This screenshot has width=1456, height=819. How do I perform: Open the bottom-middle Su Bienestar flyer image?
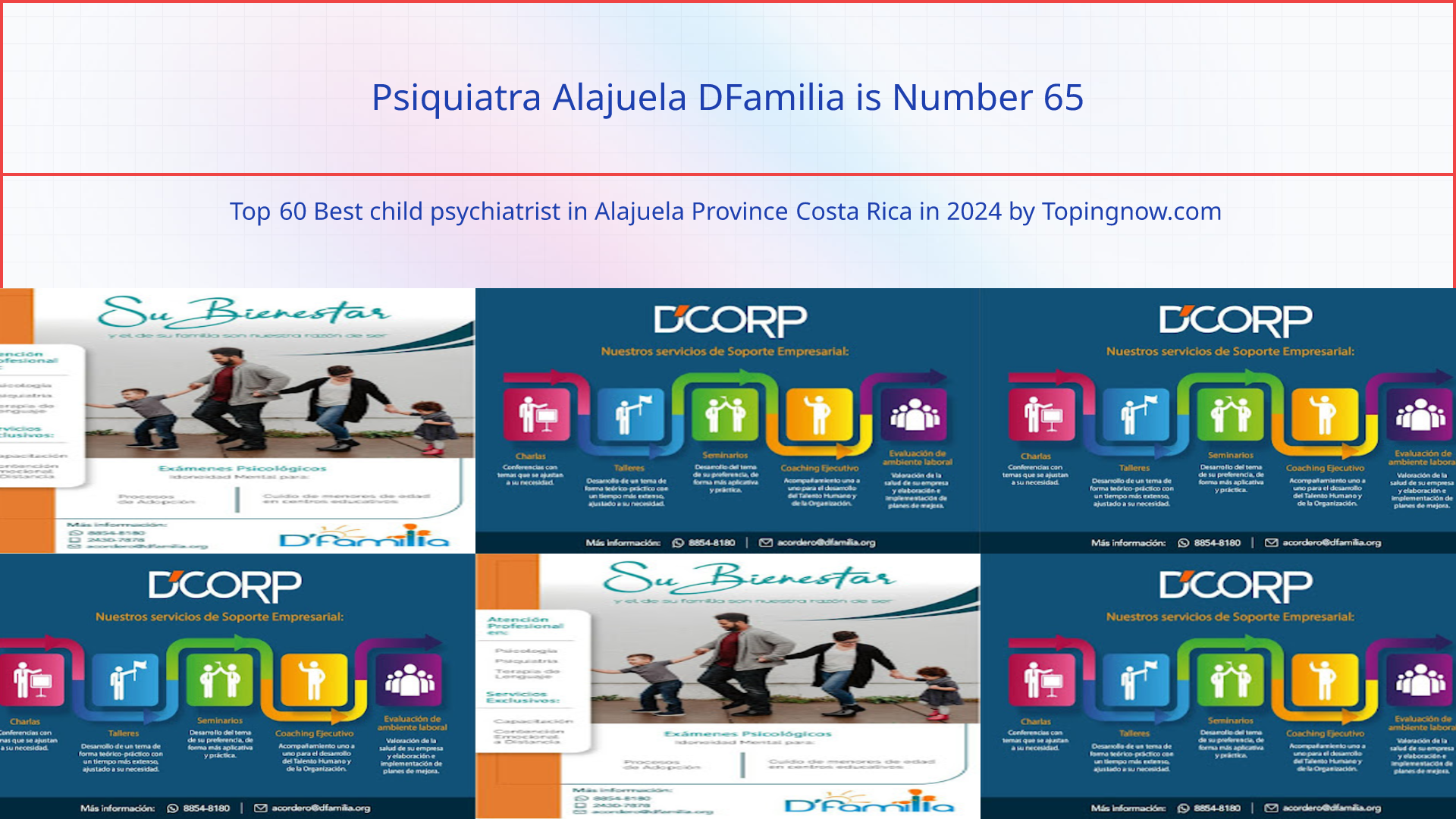pos(727,686)
